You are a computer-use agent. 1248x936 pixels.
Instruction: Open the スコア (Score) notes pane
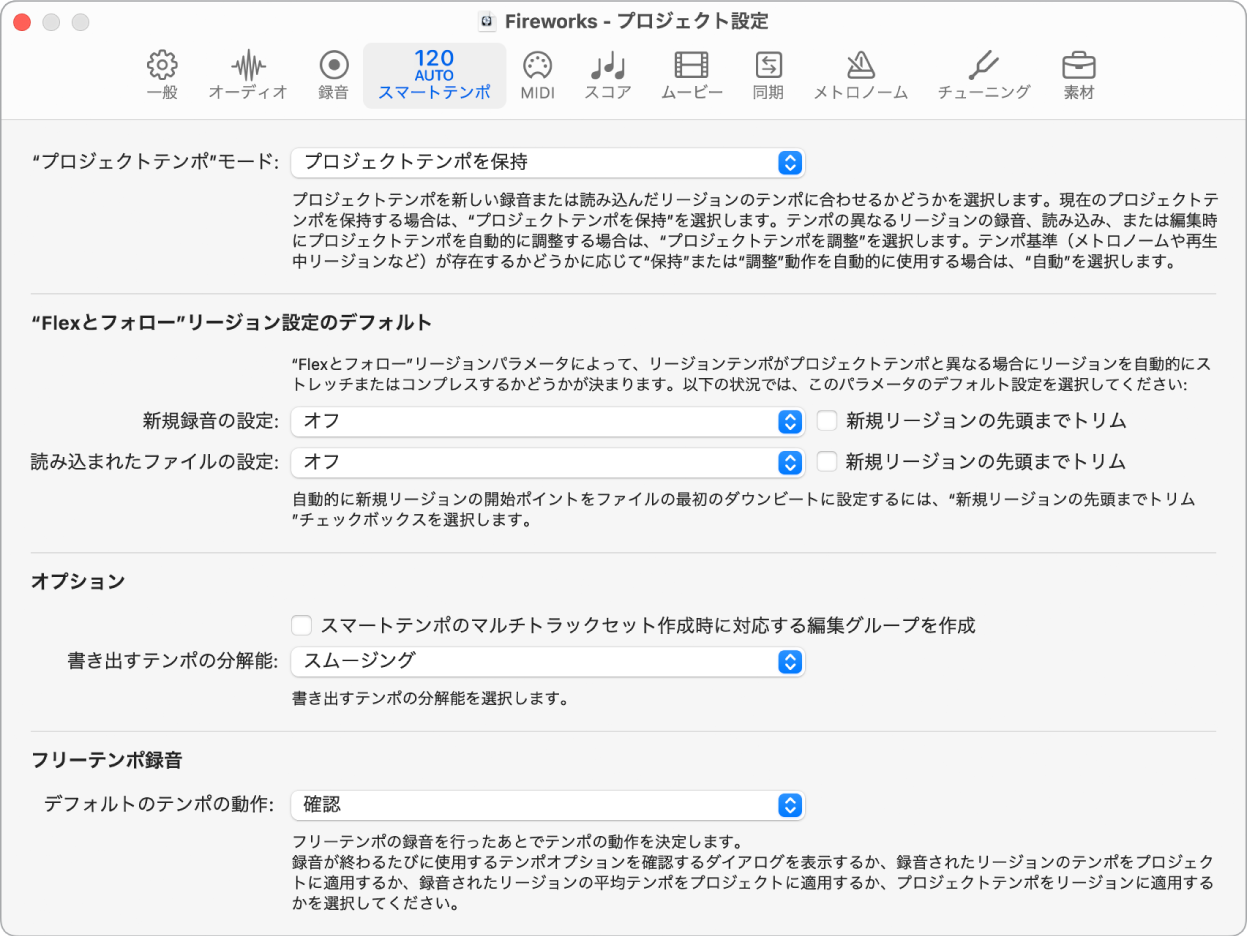[x=607, y=76]
